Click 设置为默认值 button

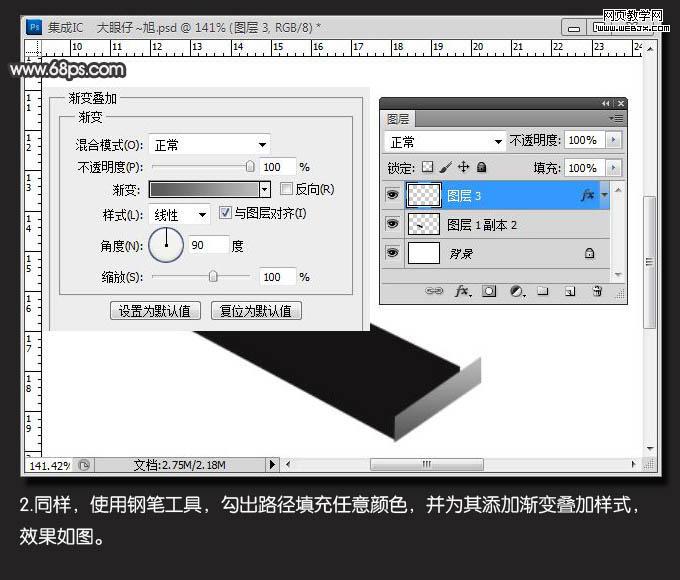pos(155,311)
